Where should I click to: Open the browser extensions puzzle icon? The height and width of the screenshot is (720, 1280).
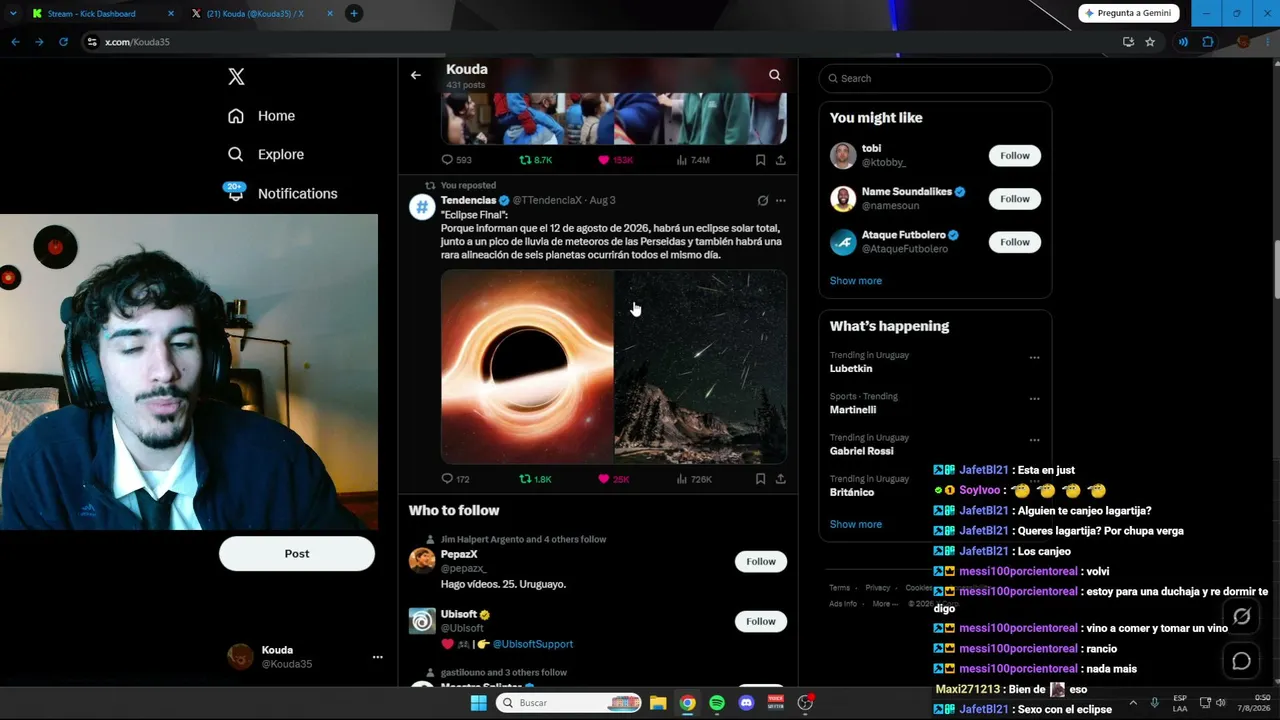coord(1208,42)
